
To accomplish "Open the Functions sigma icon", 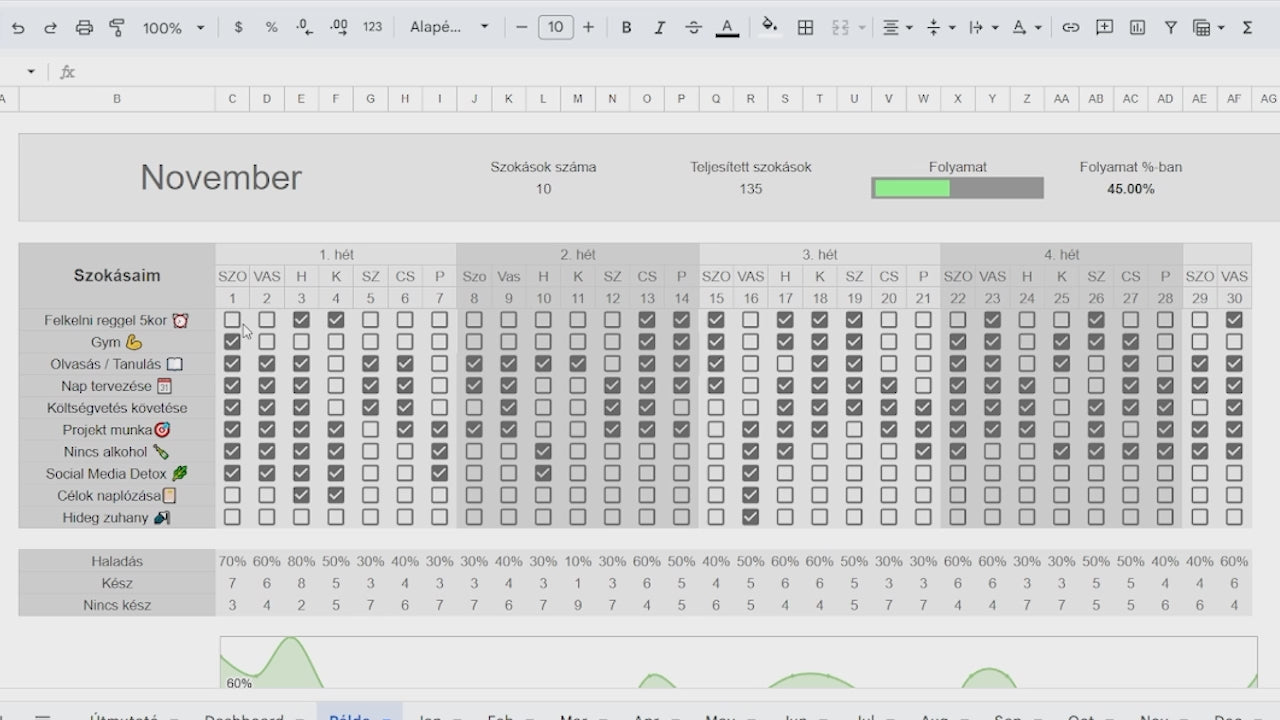I will point(1247,28).
